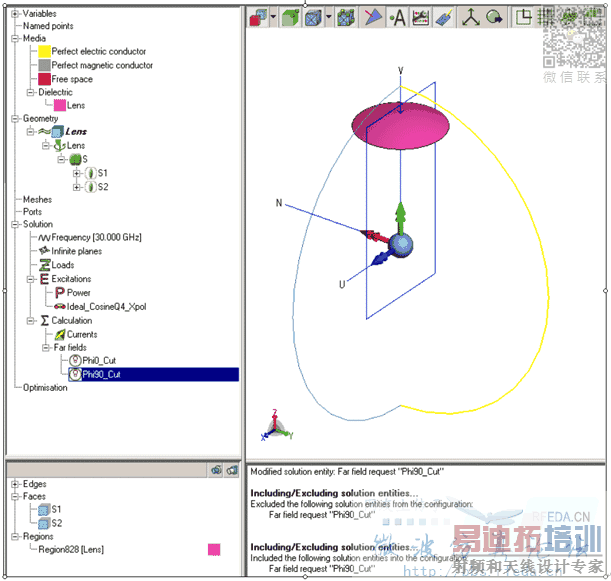Image resolution: width=611 pixels, height=581 pixels.
Task: Click the second details panel toolbar icon
Action: (x=232, y=470)
